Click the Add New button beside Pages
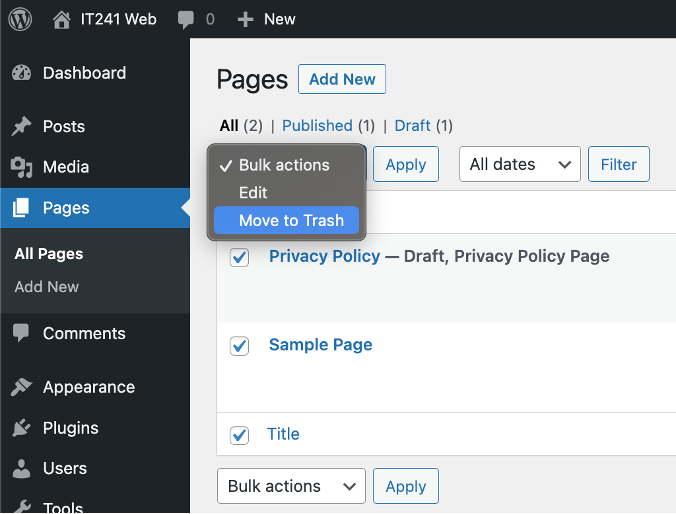The height and width of the screenshot is (514, 676). click(x=342, y=79)
